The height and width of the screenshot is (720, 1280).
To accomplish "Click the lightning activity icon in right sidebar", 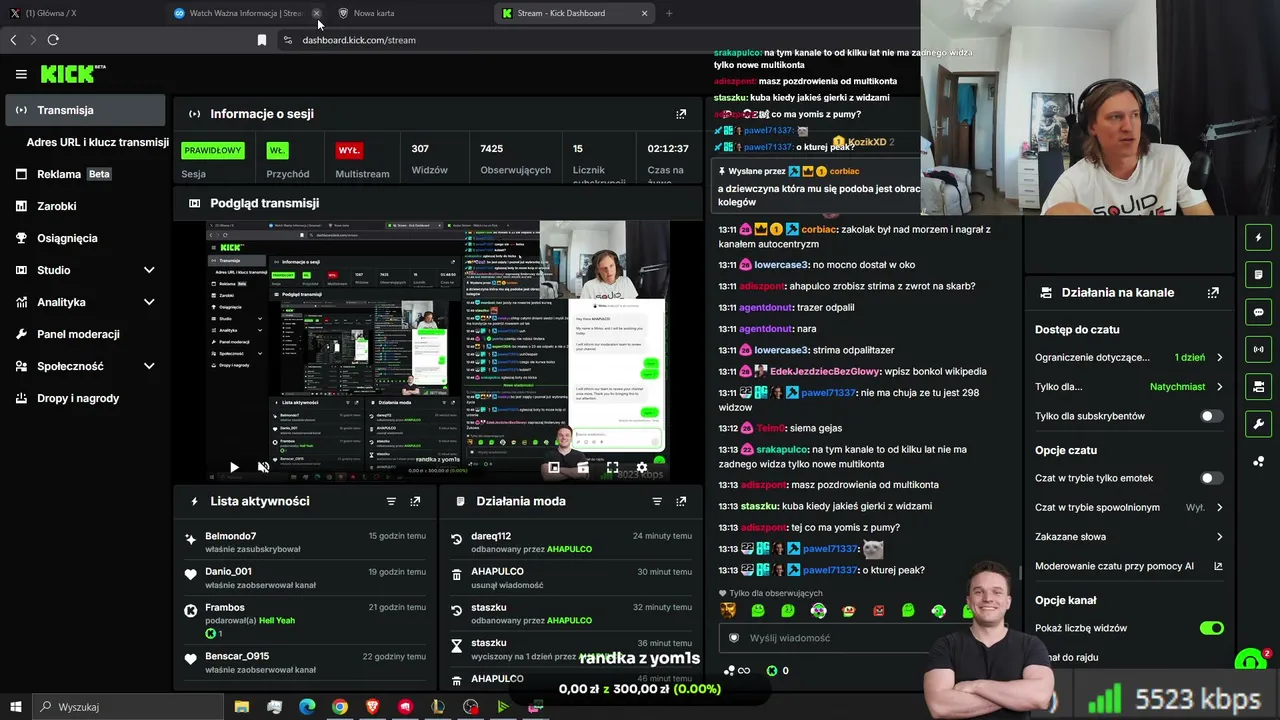I will point(1258,238).
